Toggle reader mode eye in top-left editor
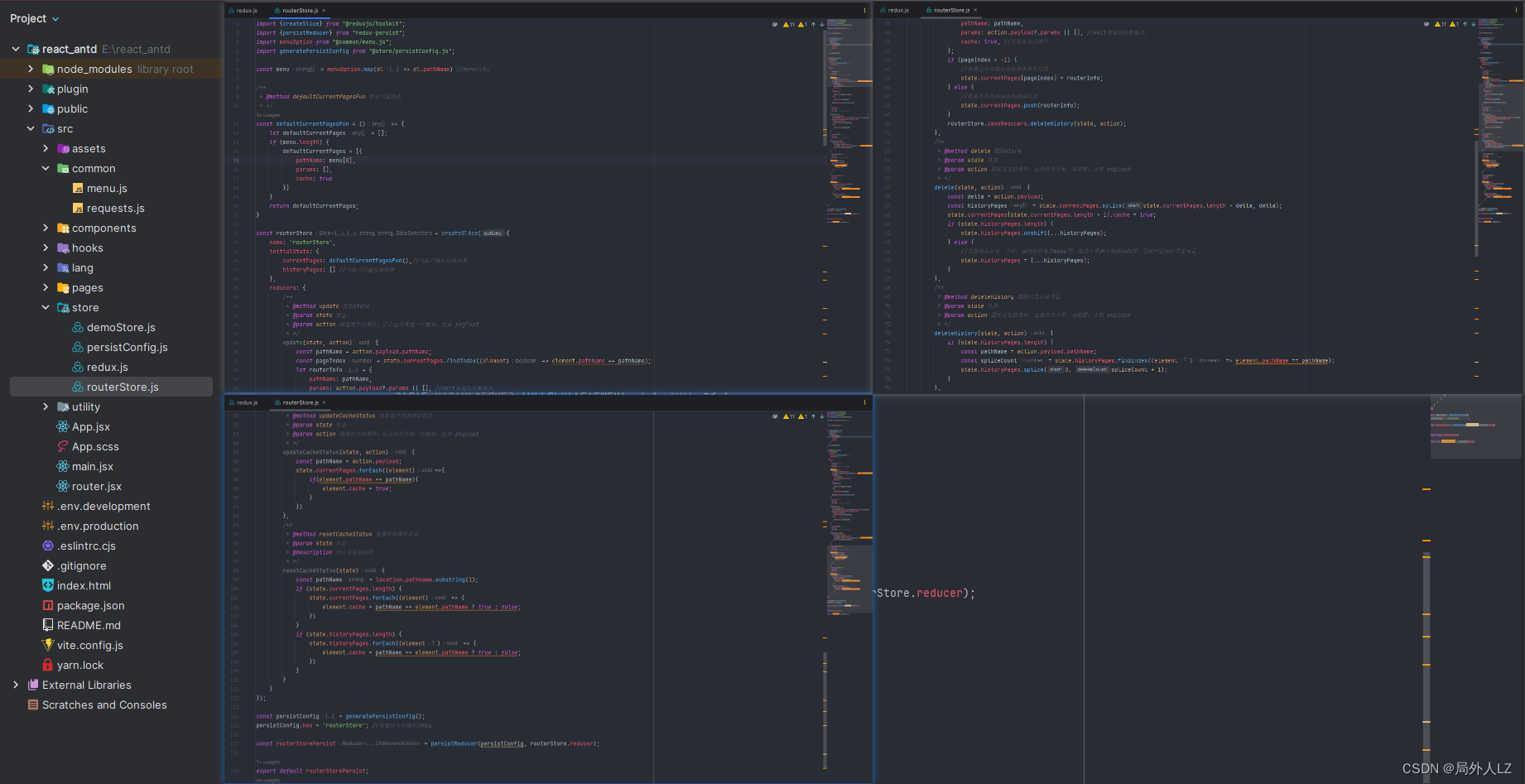Screen dimensions: 1525x784 775,24
